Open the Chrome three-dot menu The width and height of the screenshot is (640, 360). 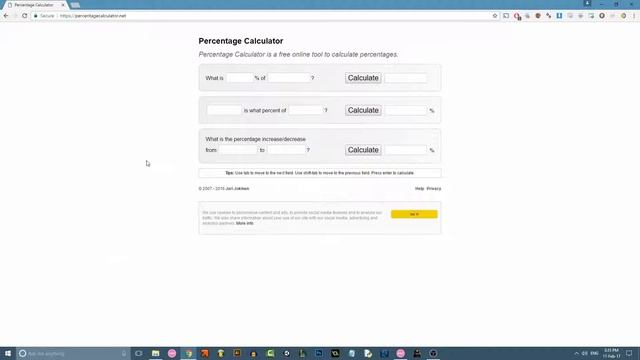(634, 16)
